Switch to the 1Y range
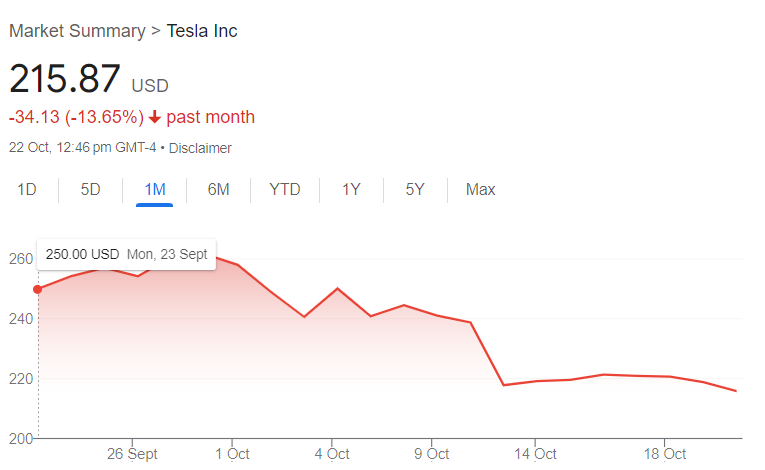The width and height of the screenshot is (765, 470). point(351,189)
